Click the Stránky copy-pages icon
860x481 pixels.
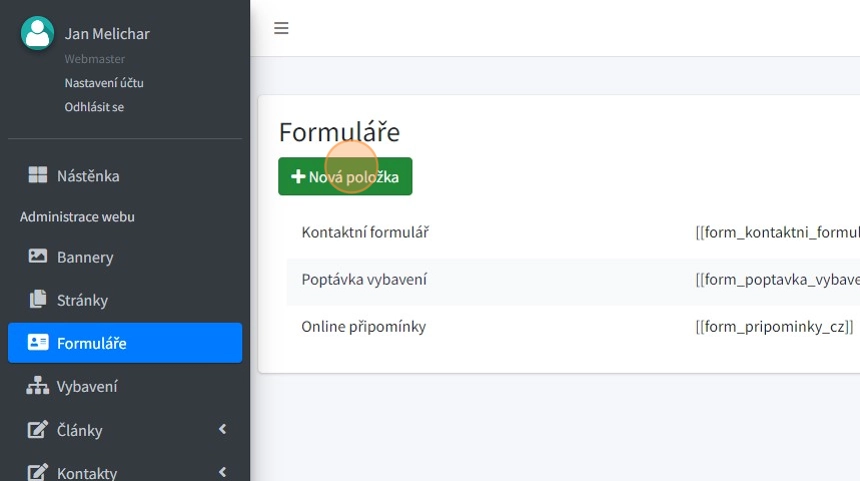point(38,300)
